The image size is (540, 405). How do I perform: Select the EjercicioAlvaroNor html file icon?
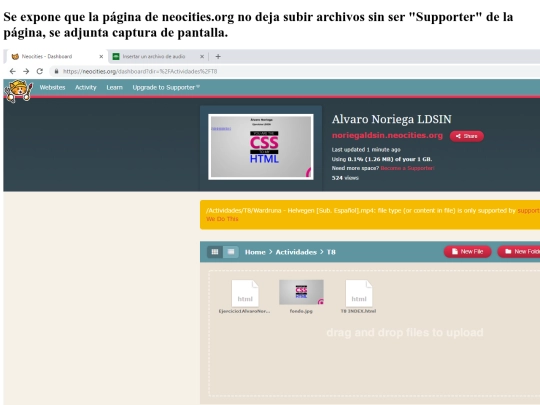(245, 293)
